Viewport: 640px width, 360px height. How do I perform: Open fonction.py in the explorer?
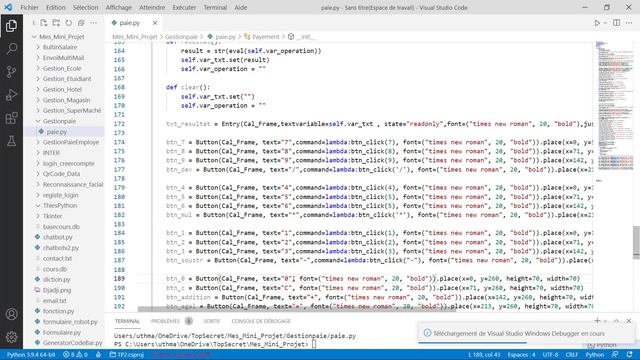[58, 311]
